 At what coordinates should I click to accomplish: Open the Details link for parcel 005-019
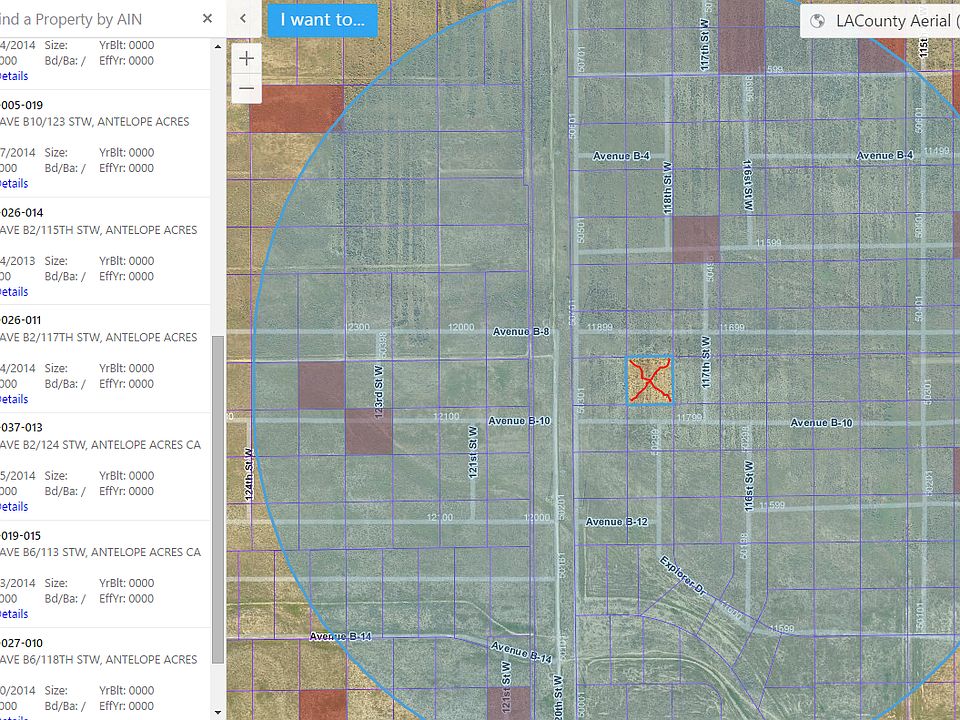(13, 184)
